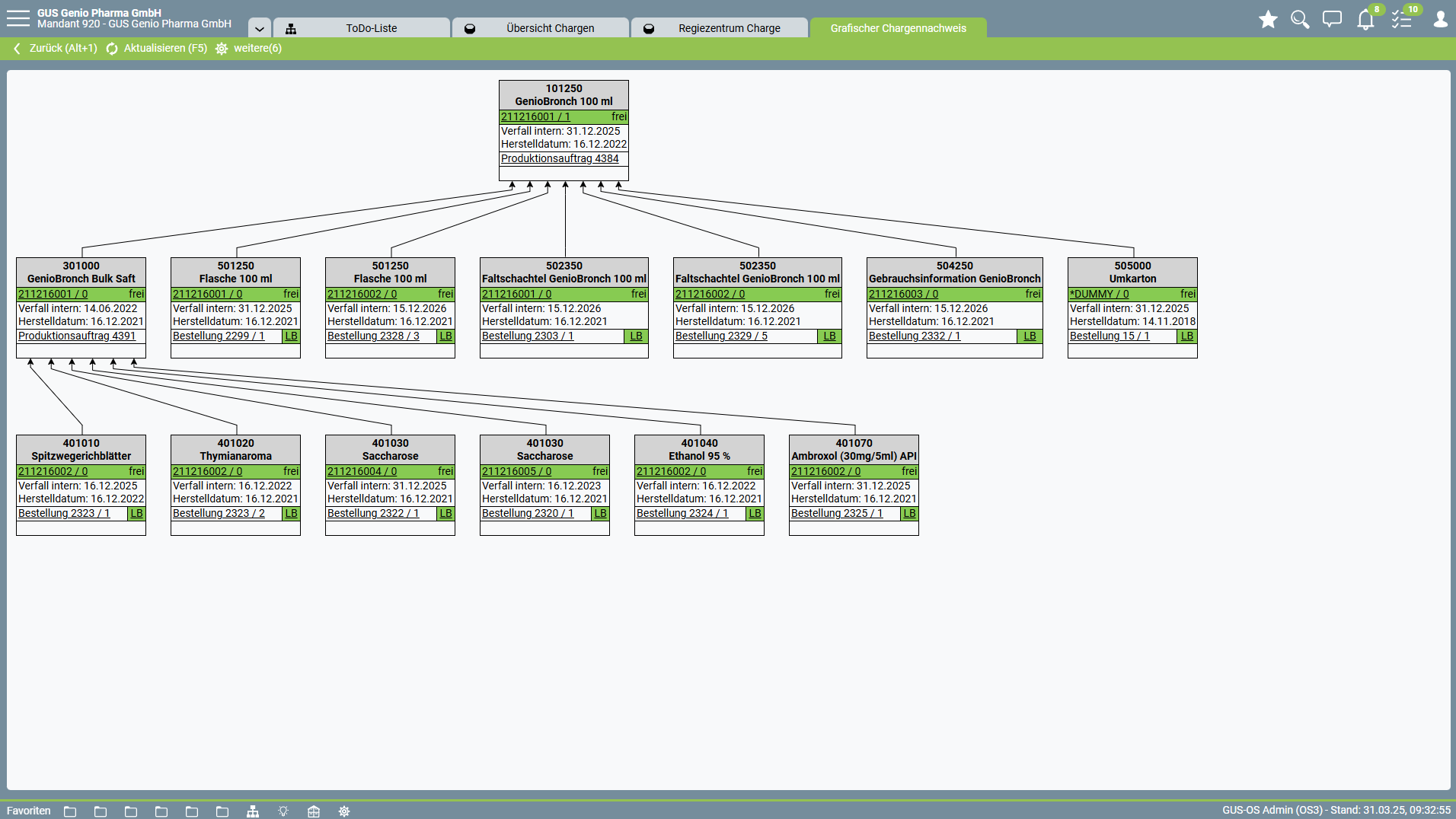Select the 401040 Ethanol 95 % node header
Screen dimensions: 1456x819
pyautogui.click(x=699, y=450)
